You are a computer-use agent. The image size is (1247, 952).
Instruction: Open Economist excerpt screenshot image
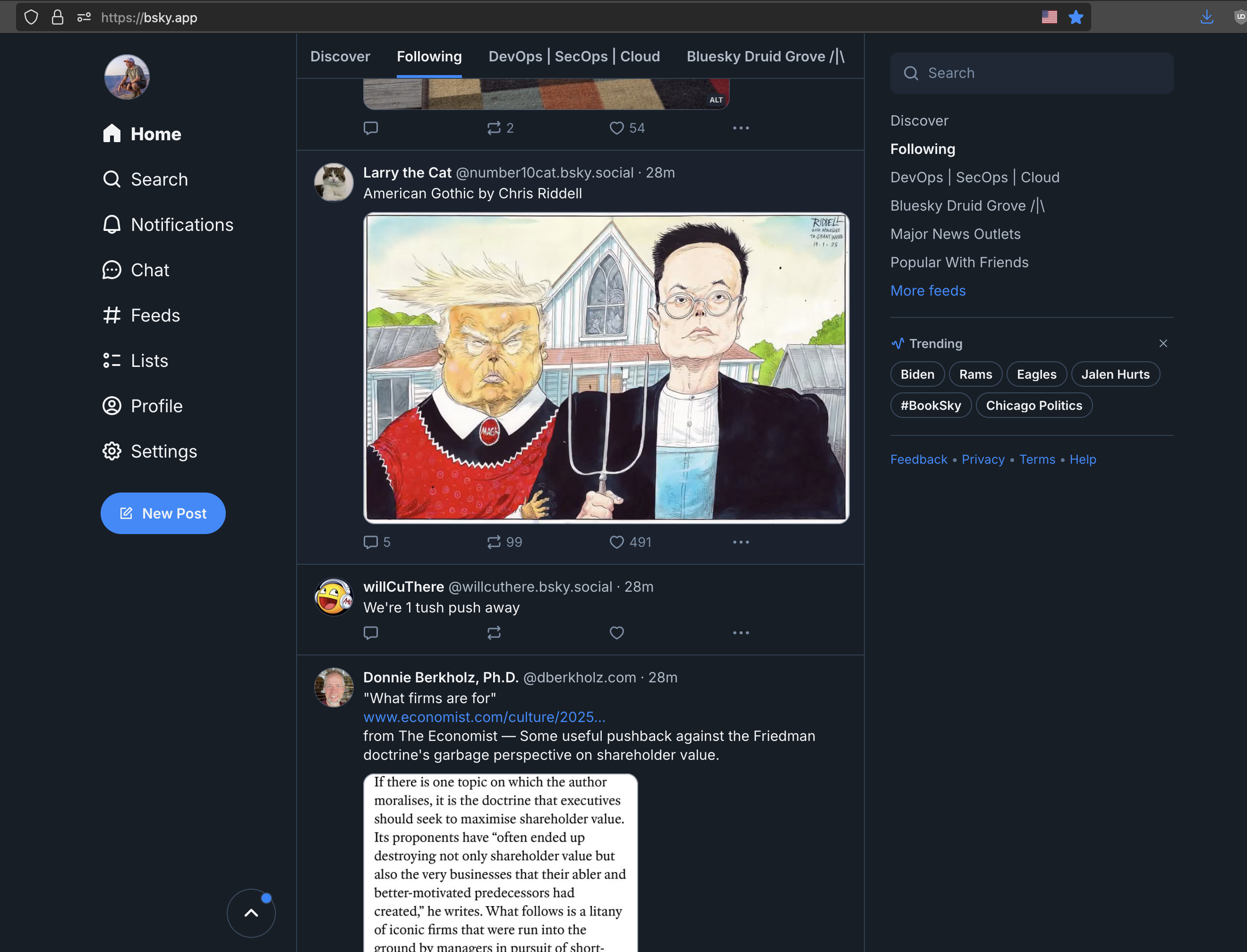(x=501, y=863)
